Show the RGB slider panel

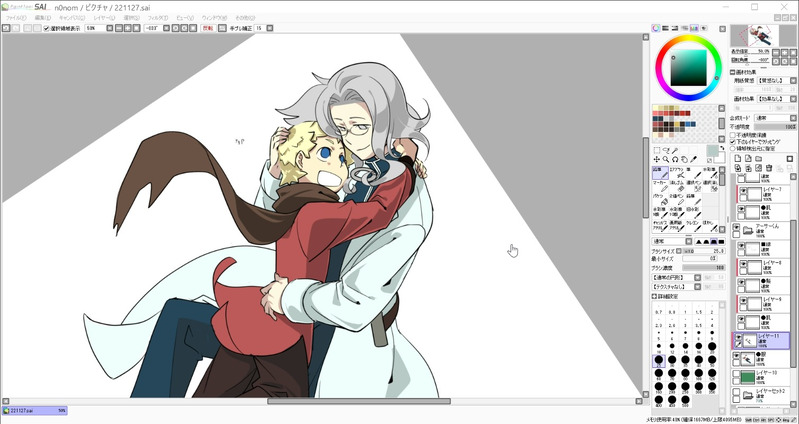coord(665,28)
